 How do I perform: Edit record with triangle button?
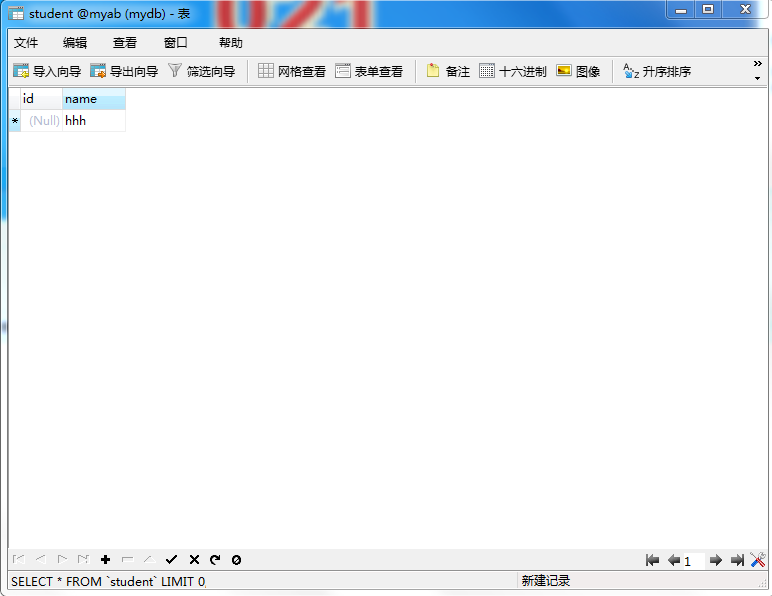[150, 560]
